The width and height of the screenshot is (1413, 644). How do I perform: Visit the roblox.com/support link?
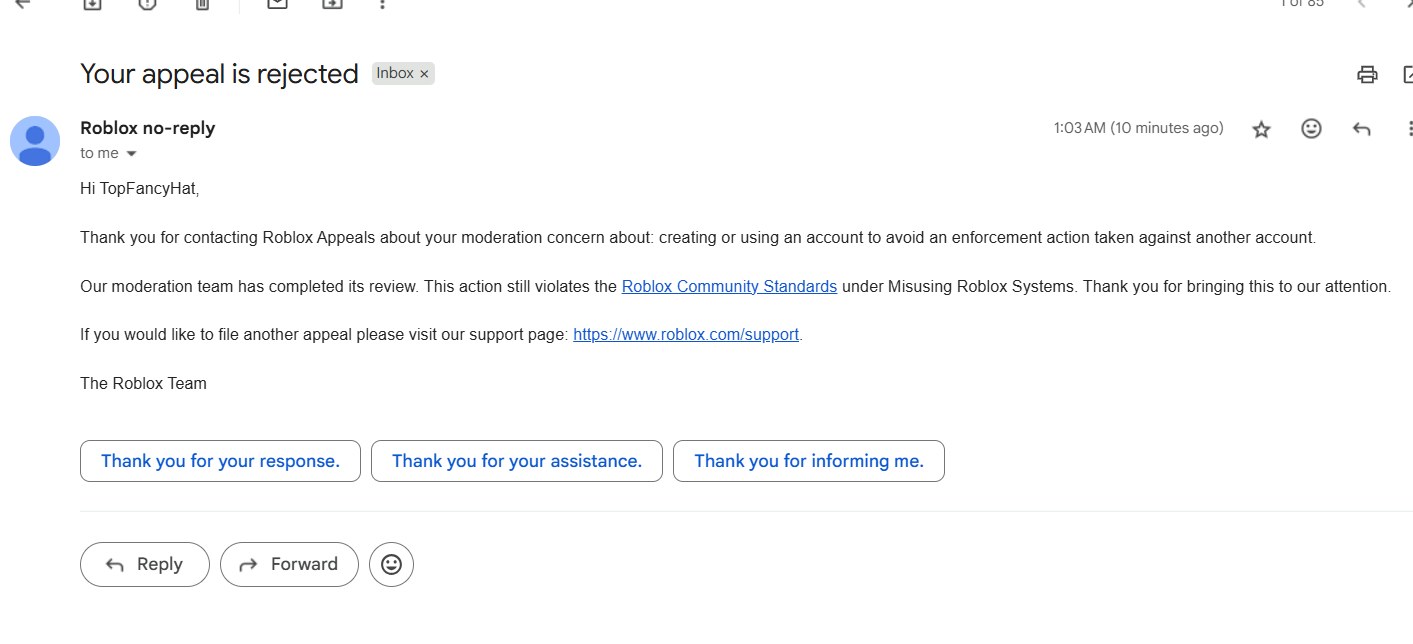(686, 335)
